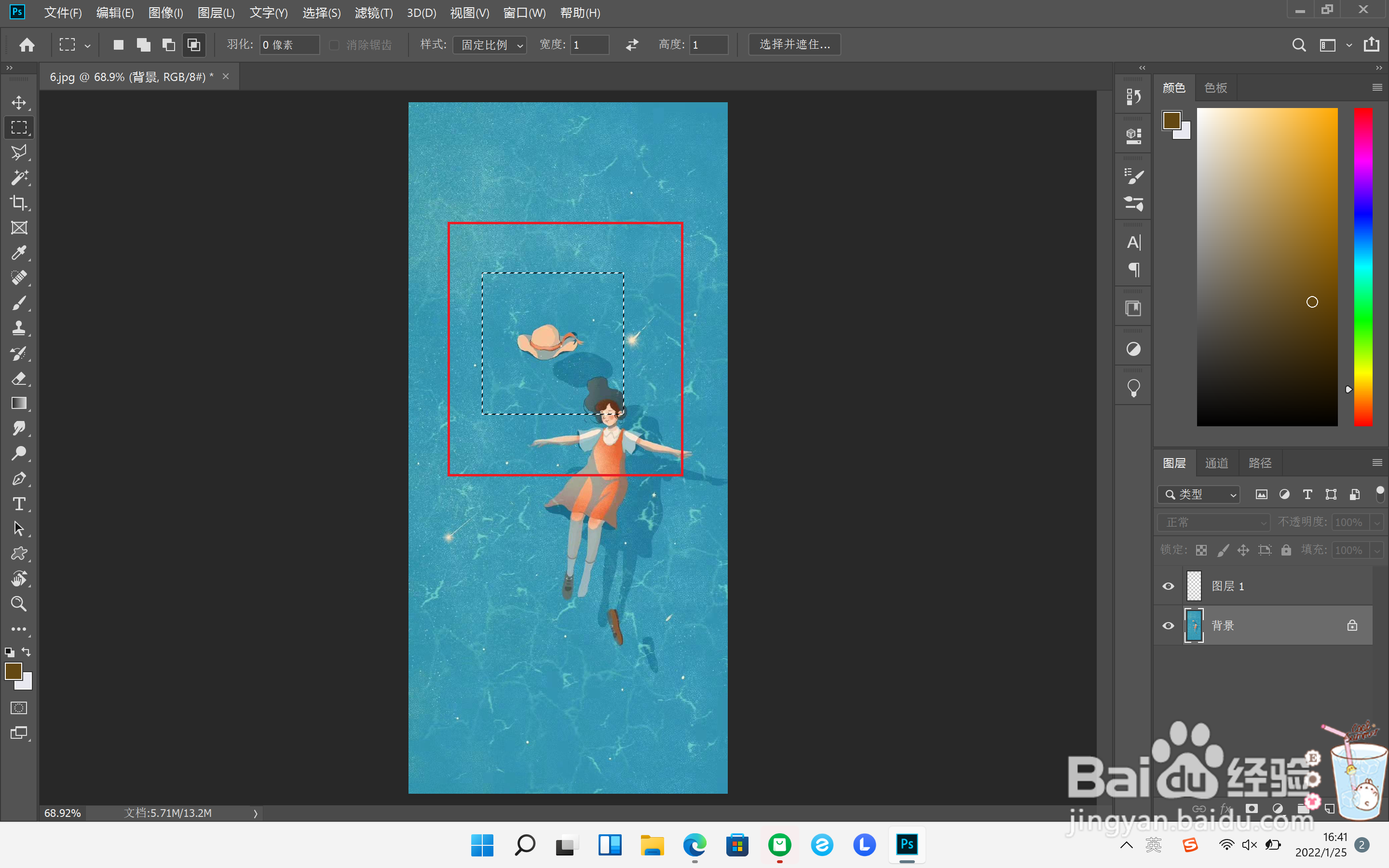Viewport: 1389px width, 868px height.
Task: Open the 滤镜(T) menu
Action: click(x=374, y=13)
